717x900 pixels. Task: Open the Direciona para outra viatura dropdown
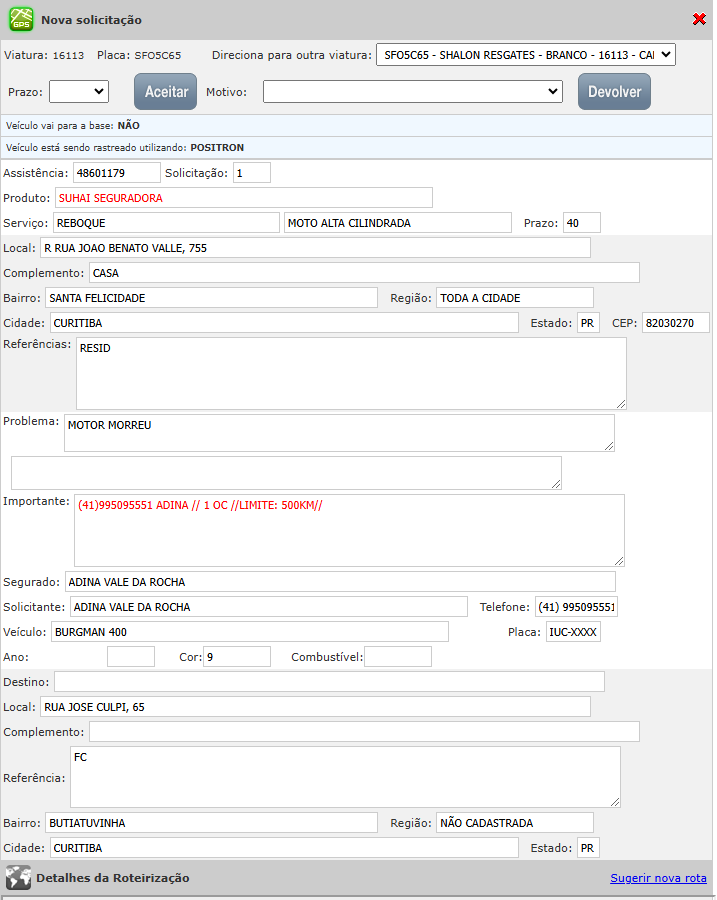tap(526, 55)
